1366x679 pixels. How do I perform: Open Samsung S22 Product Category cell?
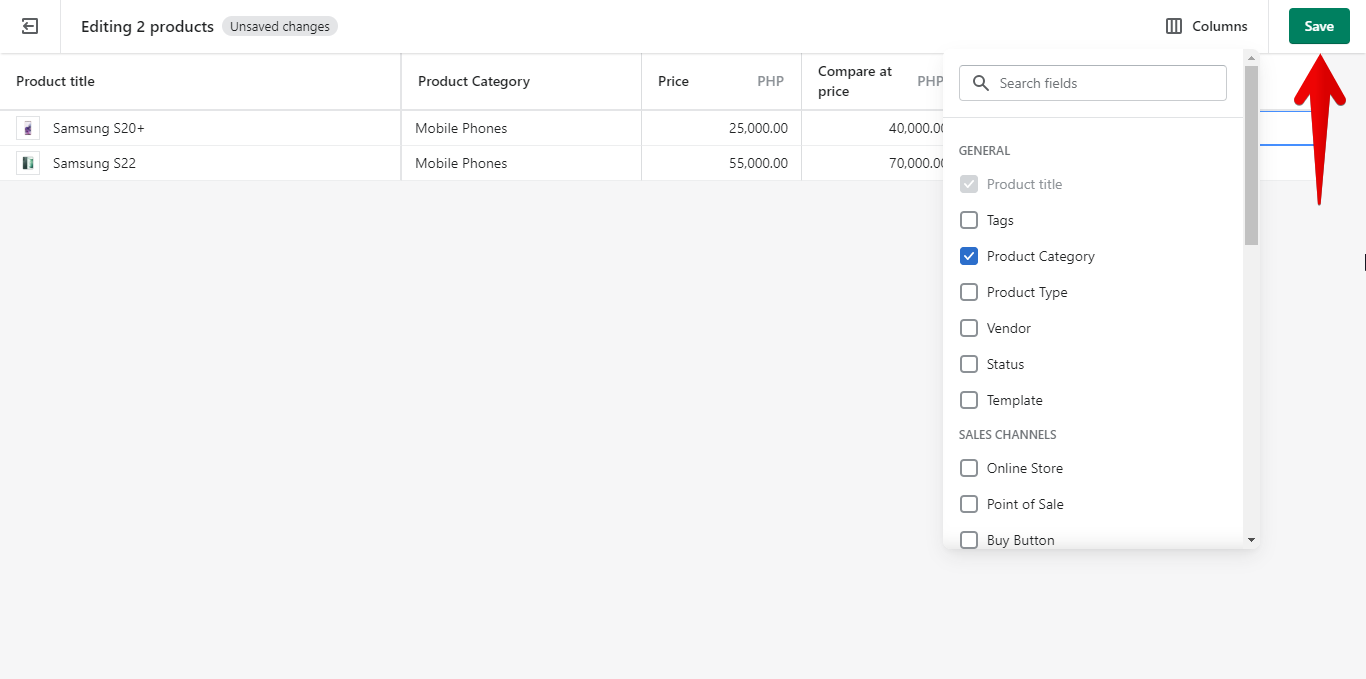tap(521, 163)
